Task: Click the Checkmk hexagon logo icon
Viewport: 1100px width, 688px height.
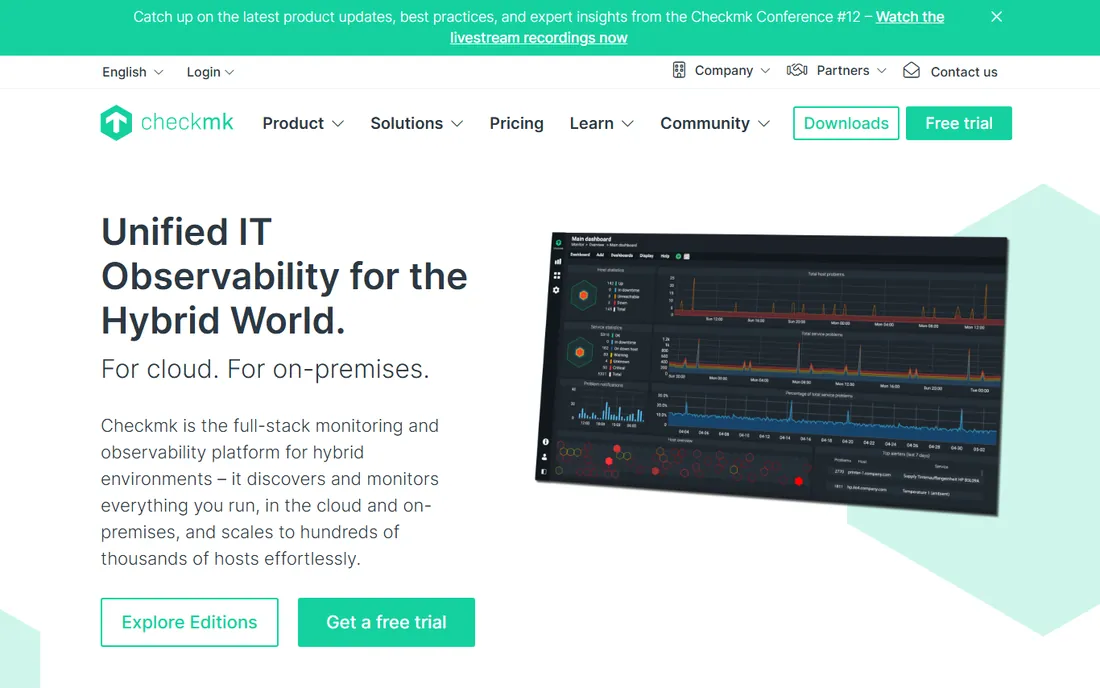Action: pos(116,123)
